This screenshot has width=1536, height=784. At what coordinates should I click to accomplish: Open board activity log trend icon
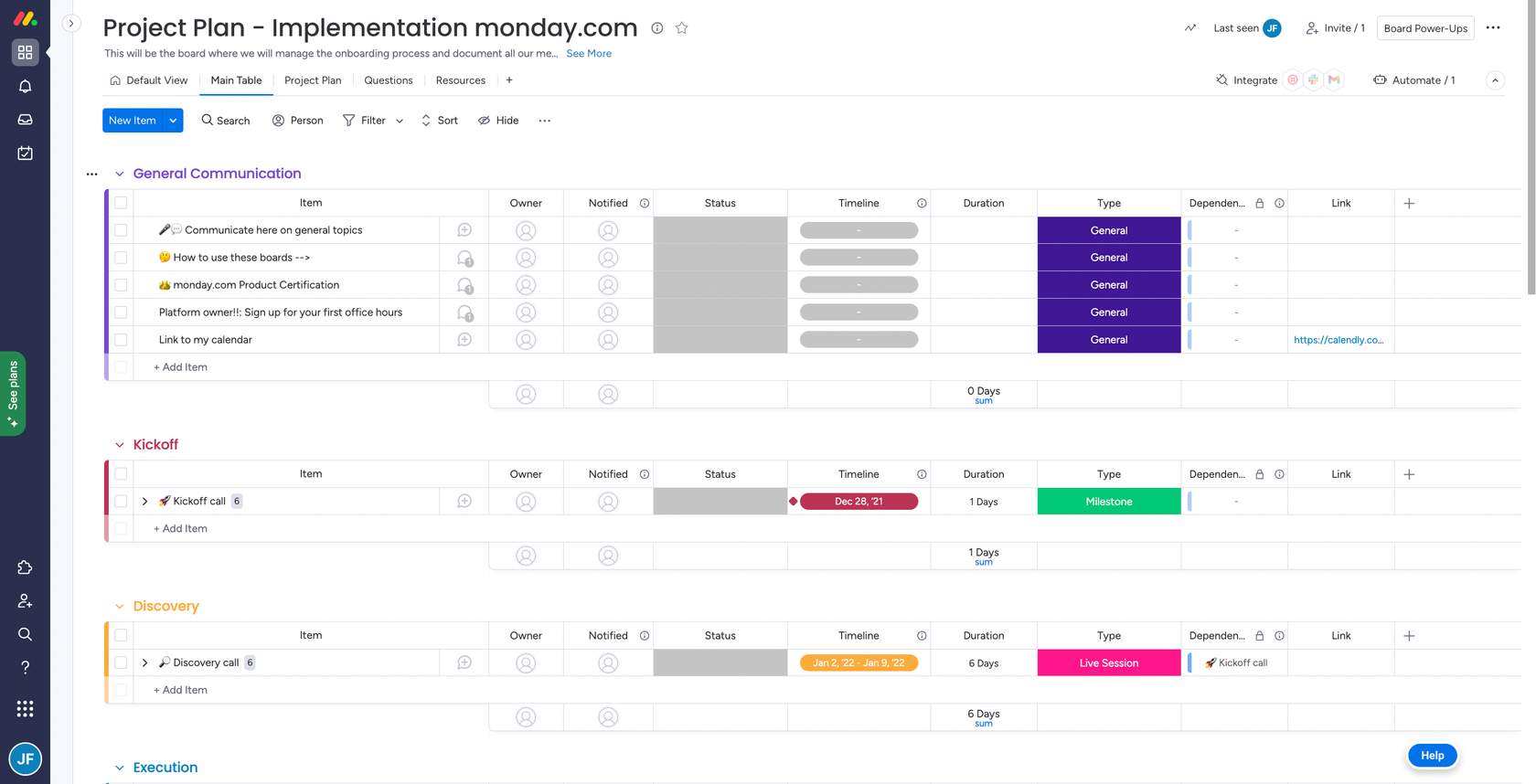click(1189, 28)
